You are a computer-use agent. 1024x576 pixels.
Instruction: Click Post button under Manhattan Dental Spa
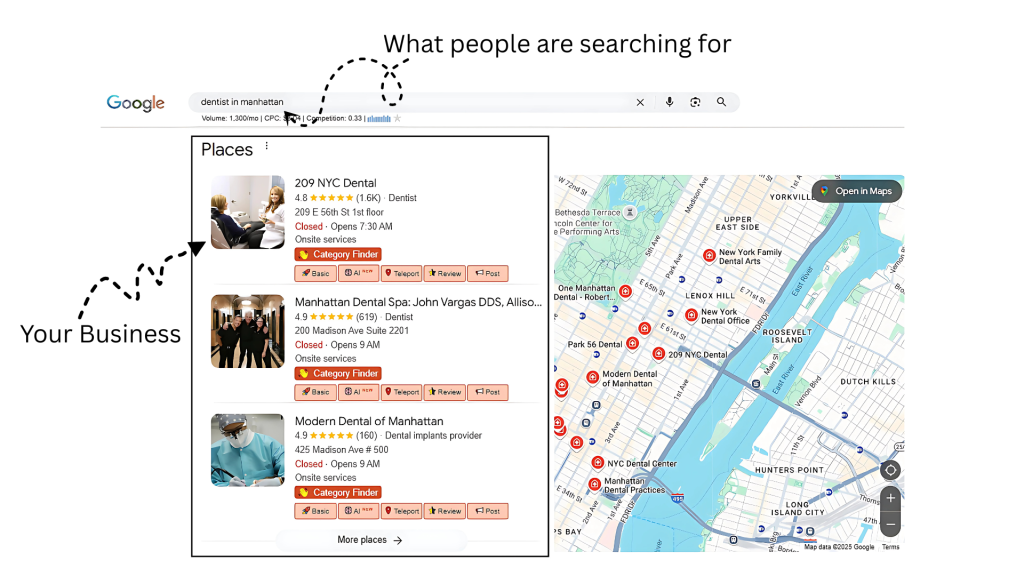click(x=488, y=392)
